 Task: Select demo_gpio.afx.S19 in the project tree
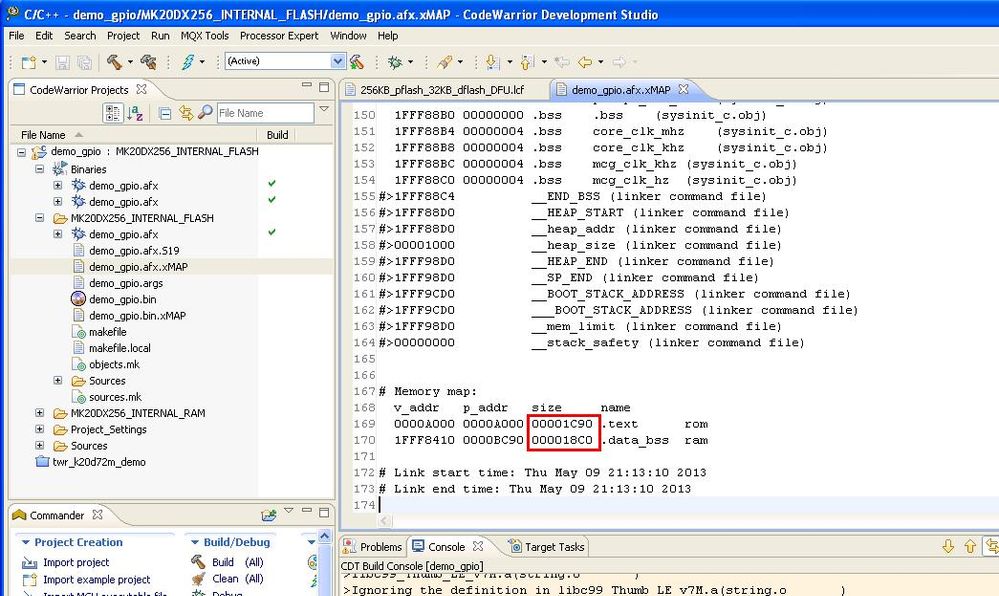(x=134, y=251)
